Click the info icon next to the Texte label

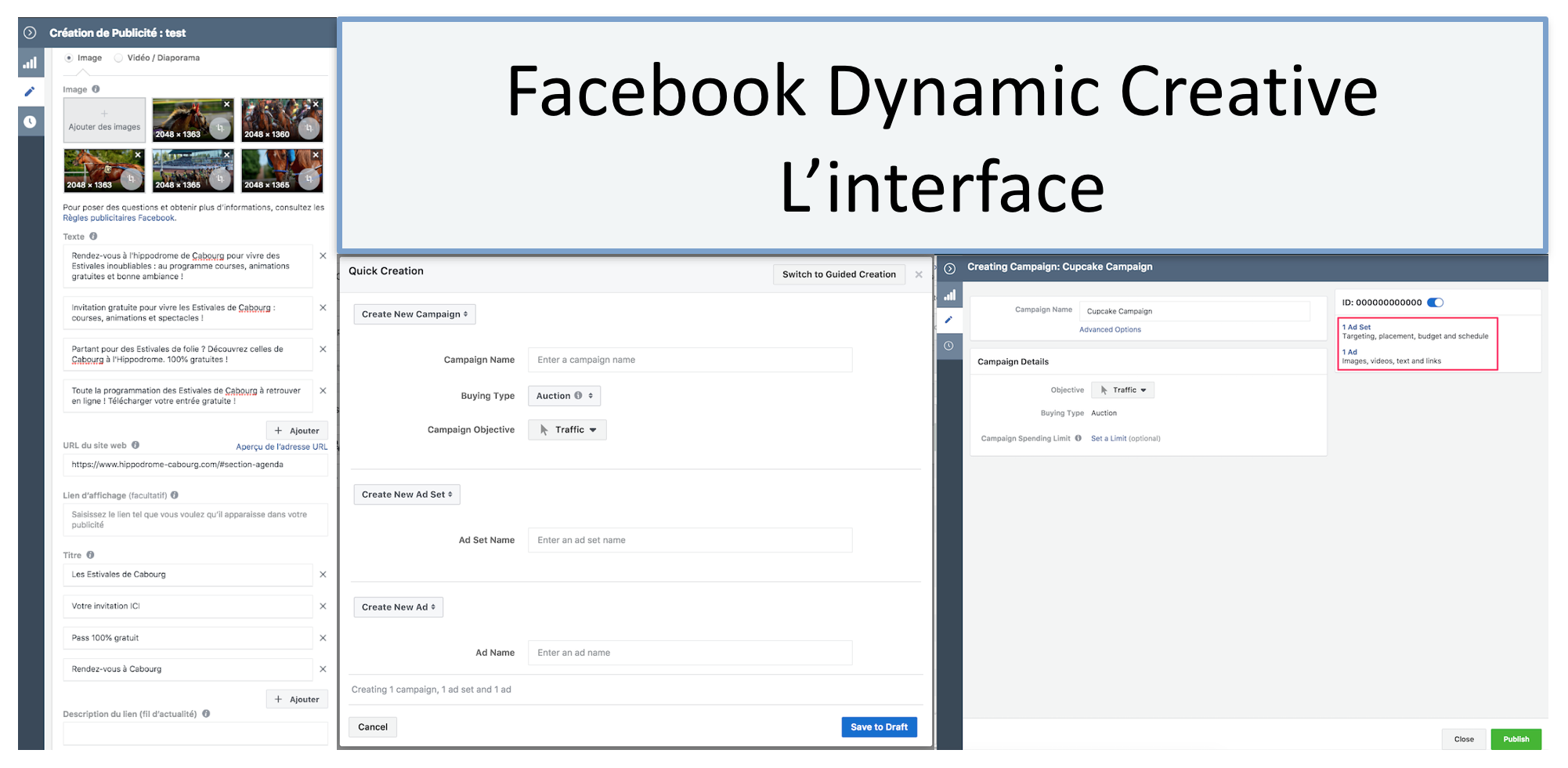point(93,236)
